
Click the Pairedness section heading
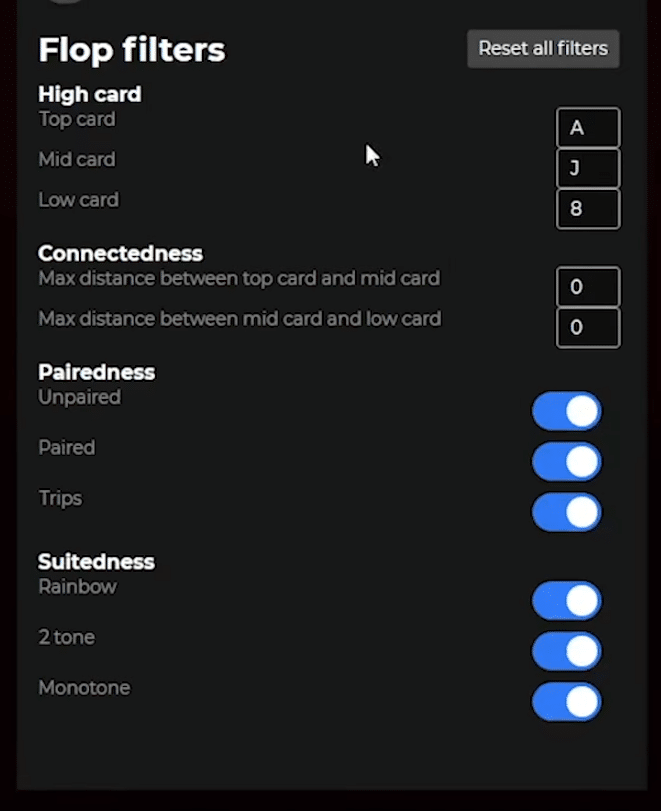96,372
